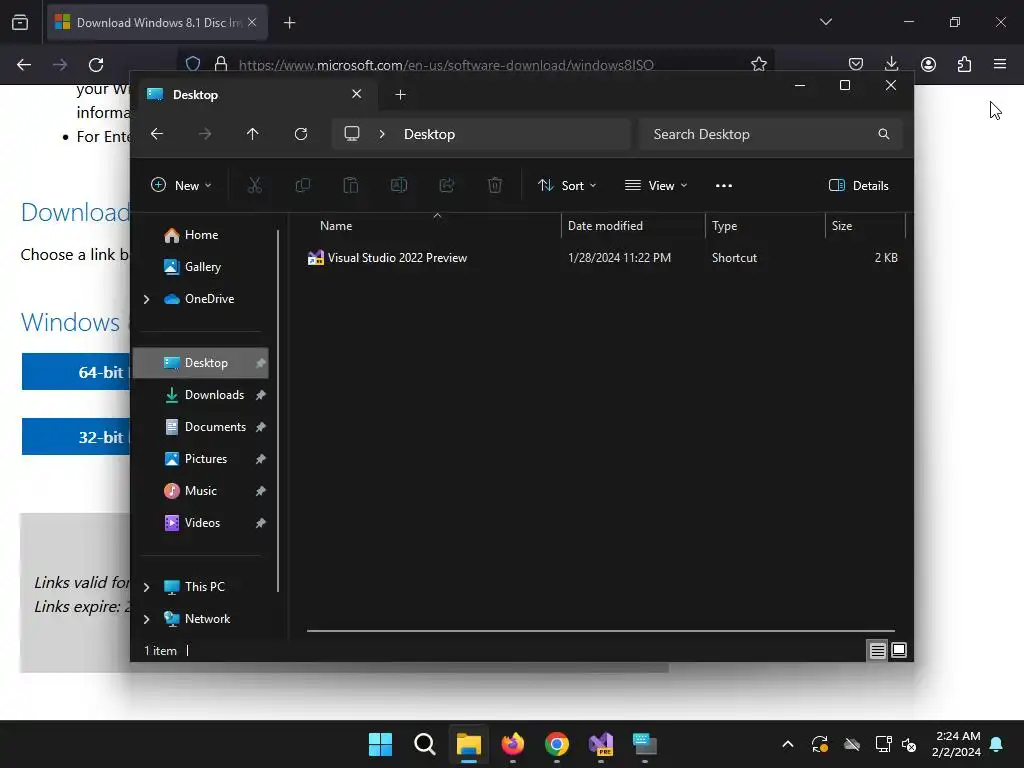Add a new File Explorer tab

pyautogui.click(x=400, y=95)
